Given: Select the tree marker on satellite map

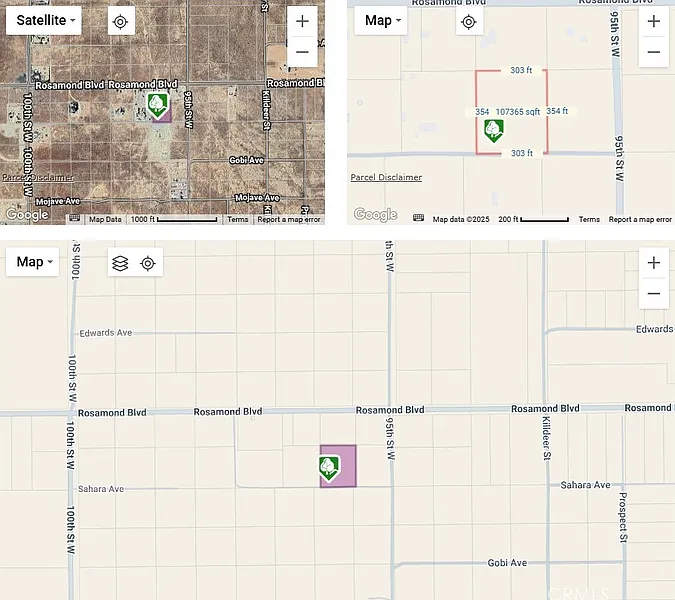Looking at the screenshot, I should click(158, 106).
